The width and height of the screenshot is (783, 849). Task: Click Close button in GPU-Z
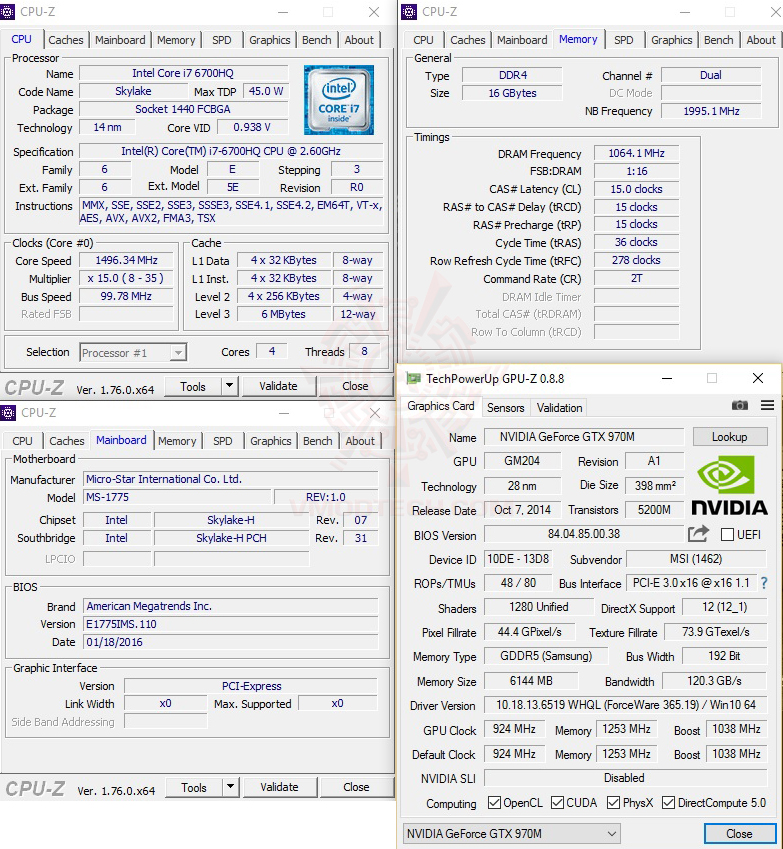(x=739, y=833)
